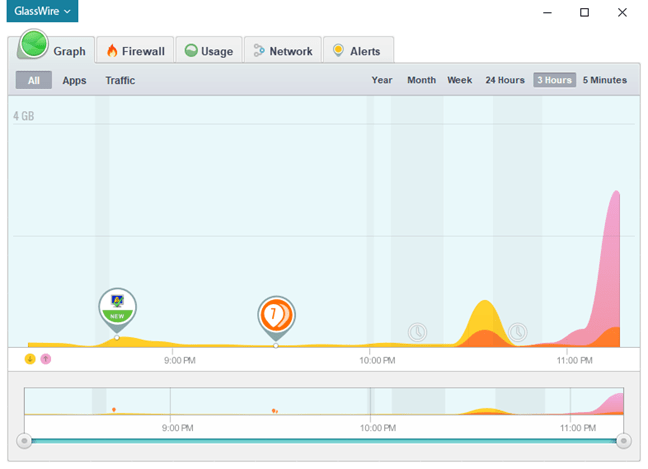Screen dimensions: 648x469
Task: Click the right timeline range slider handle
Action: (624, 441)
